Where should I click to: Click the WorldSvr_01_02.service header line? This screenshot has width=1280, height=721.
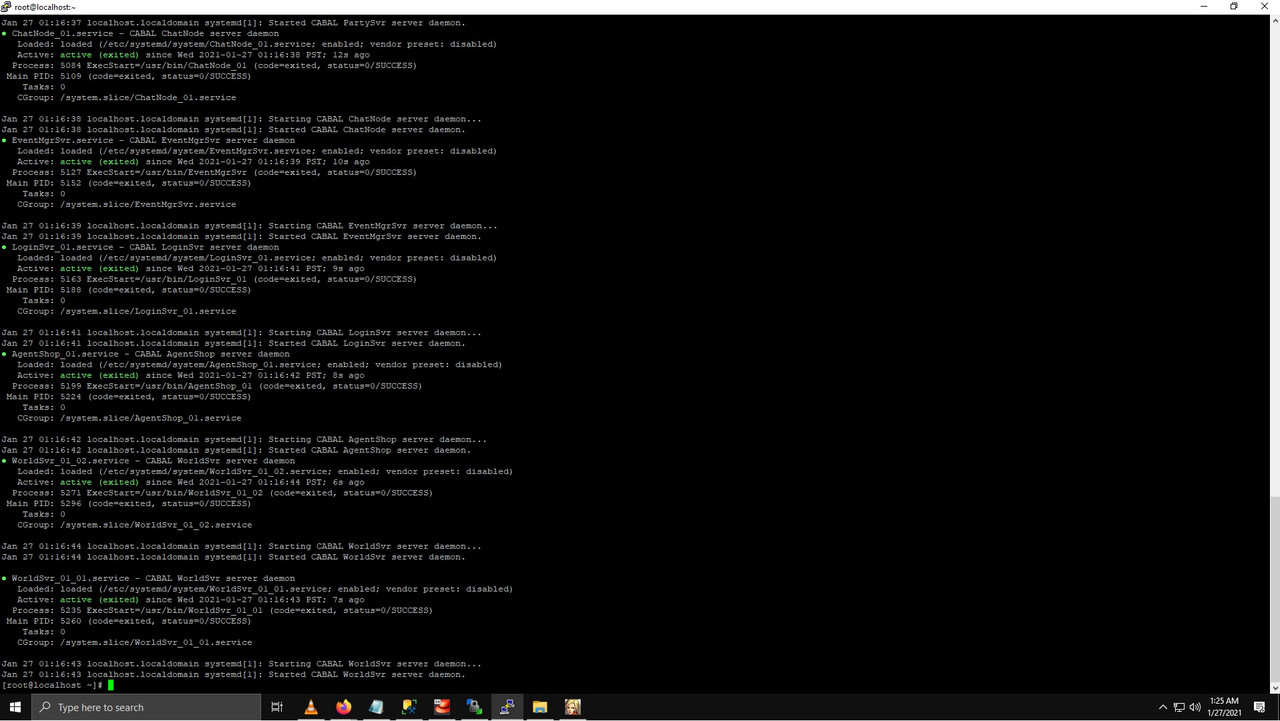148,461
